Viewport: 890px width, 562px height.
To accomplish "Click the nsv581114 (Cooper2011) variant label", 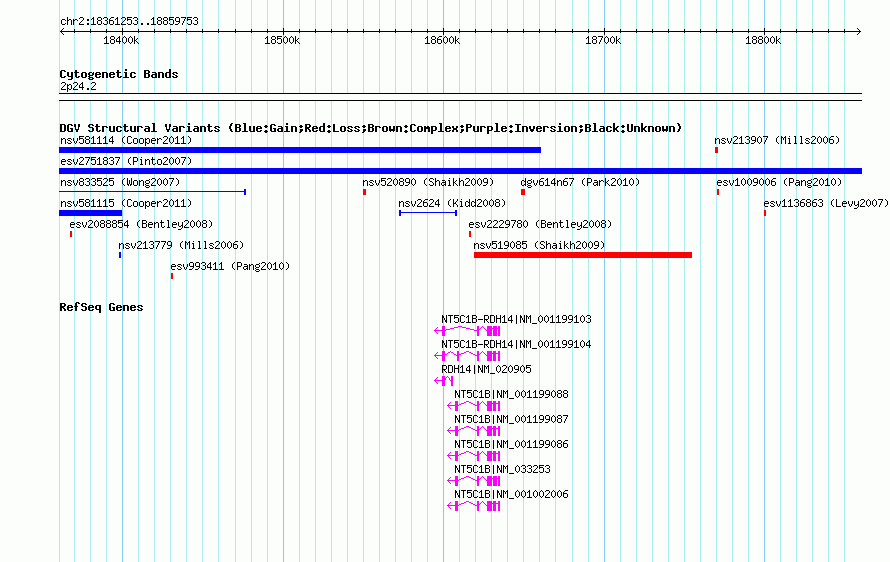I will click(x=126, y=140).
